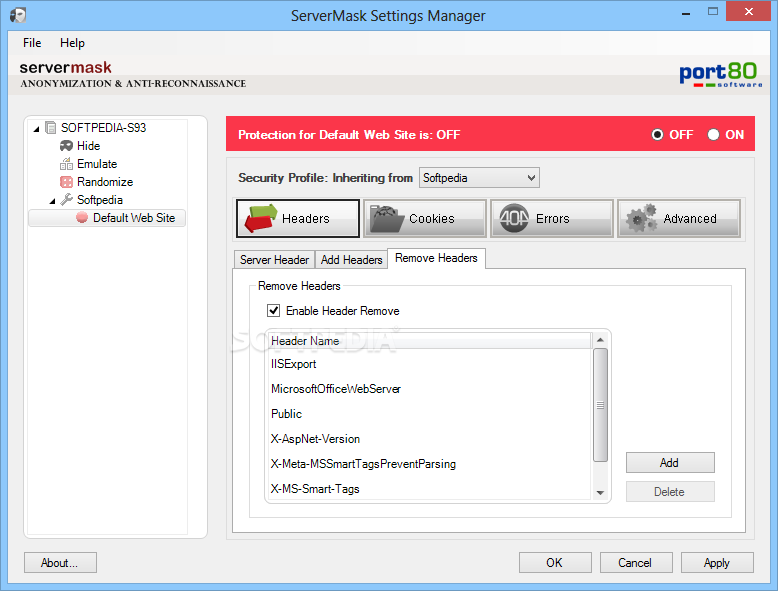Open the Errors 404 section

pos(552,218)
